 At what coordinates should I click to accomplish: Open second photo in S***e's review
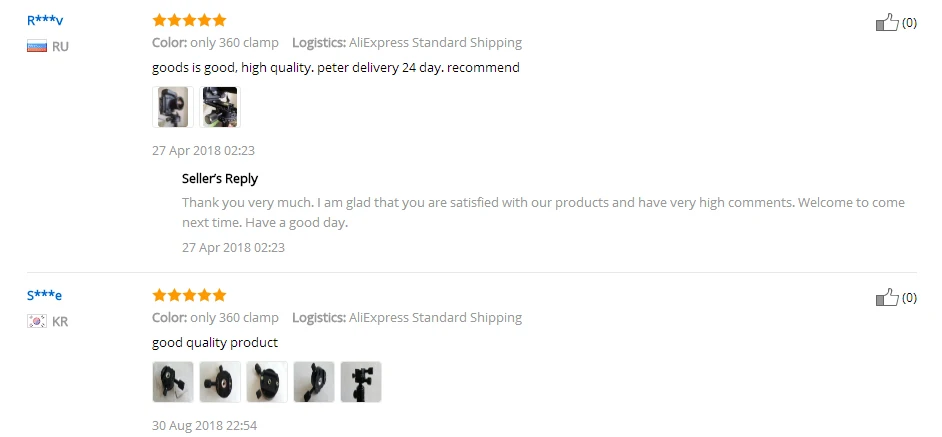pyautogui.click(x=220, y=382)
